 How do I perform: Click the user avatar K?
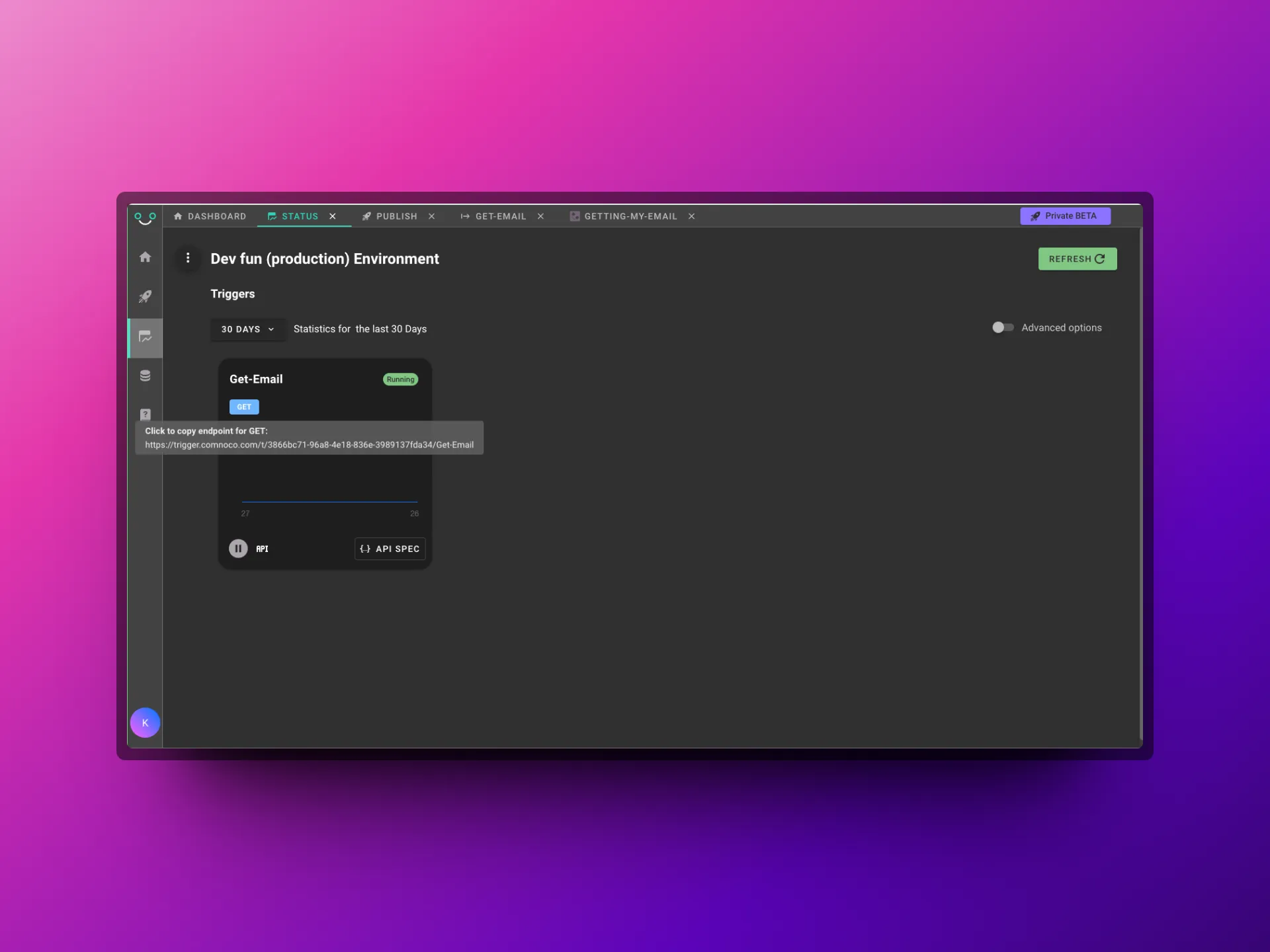coord(145,723)
